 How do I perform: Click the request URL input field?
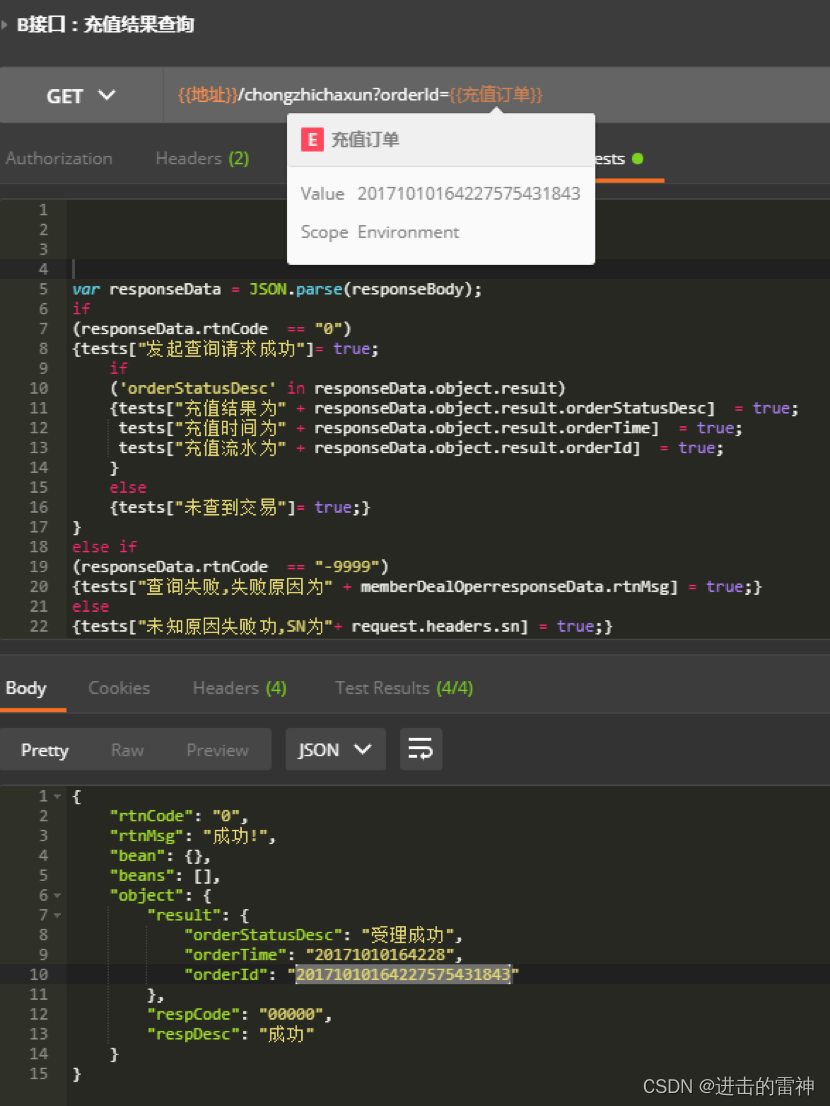click(496, 95)
